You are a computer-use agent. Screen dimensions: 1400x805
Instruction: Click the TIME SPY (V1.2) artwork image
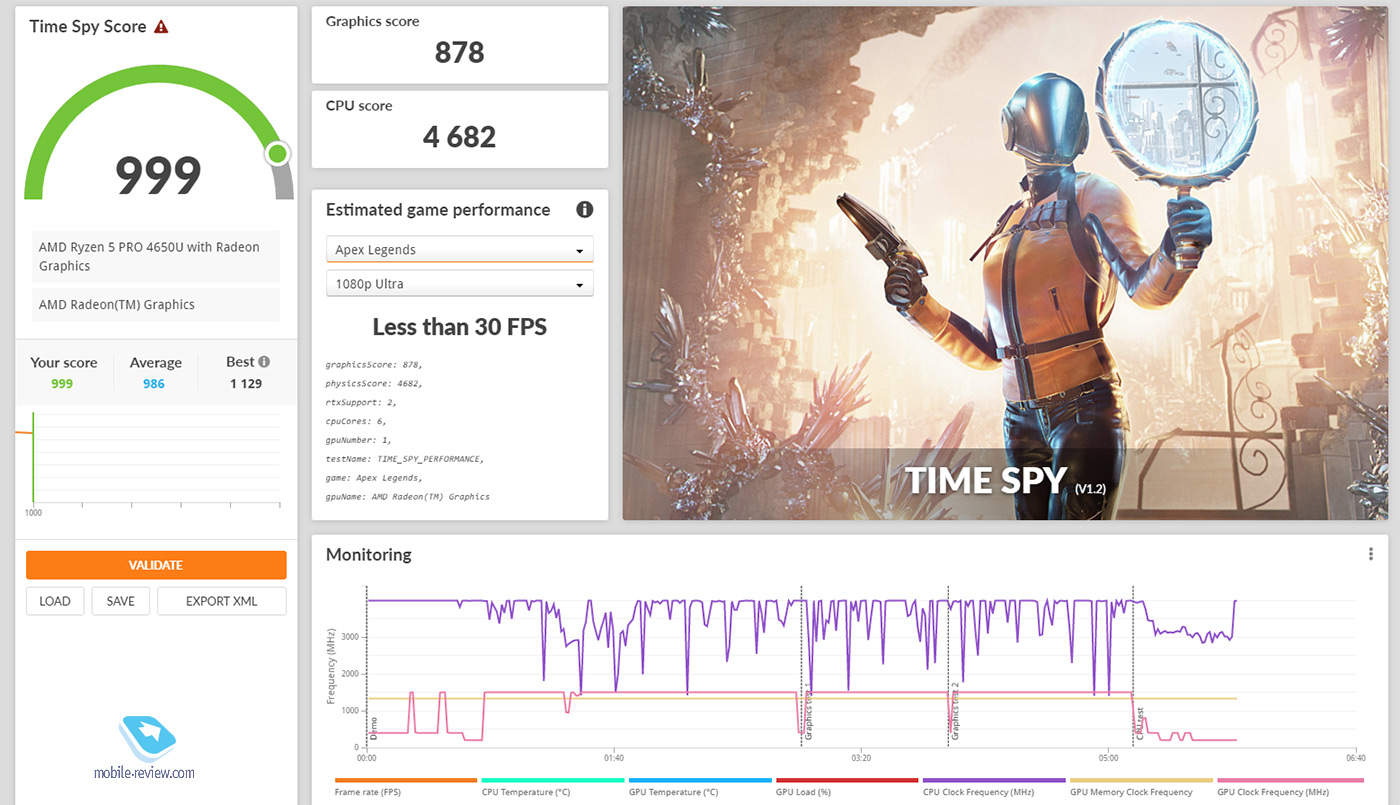pos(1005,263)
